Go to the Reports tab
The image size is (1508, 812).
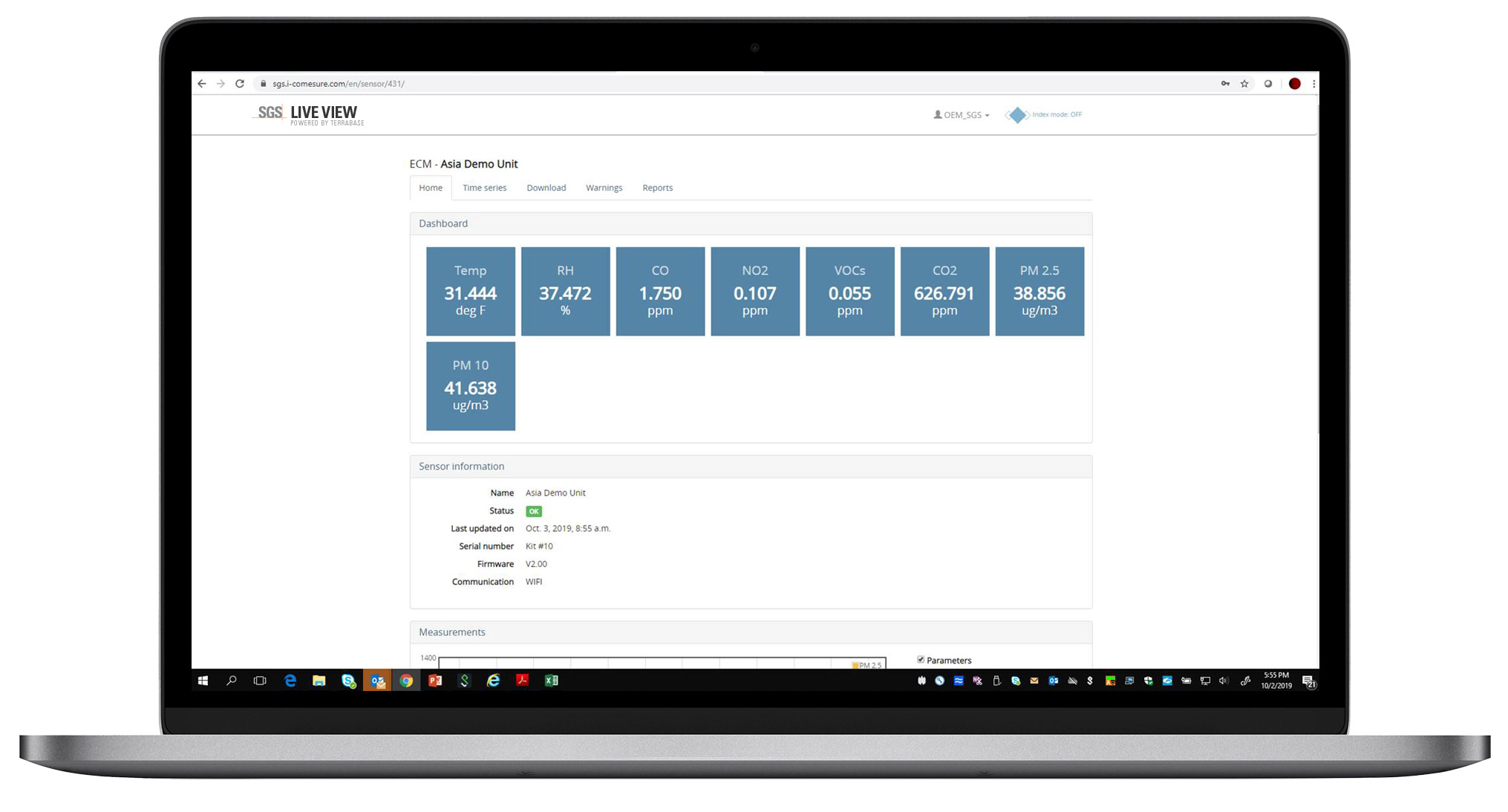coord(657,188)
